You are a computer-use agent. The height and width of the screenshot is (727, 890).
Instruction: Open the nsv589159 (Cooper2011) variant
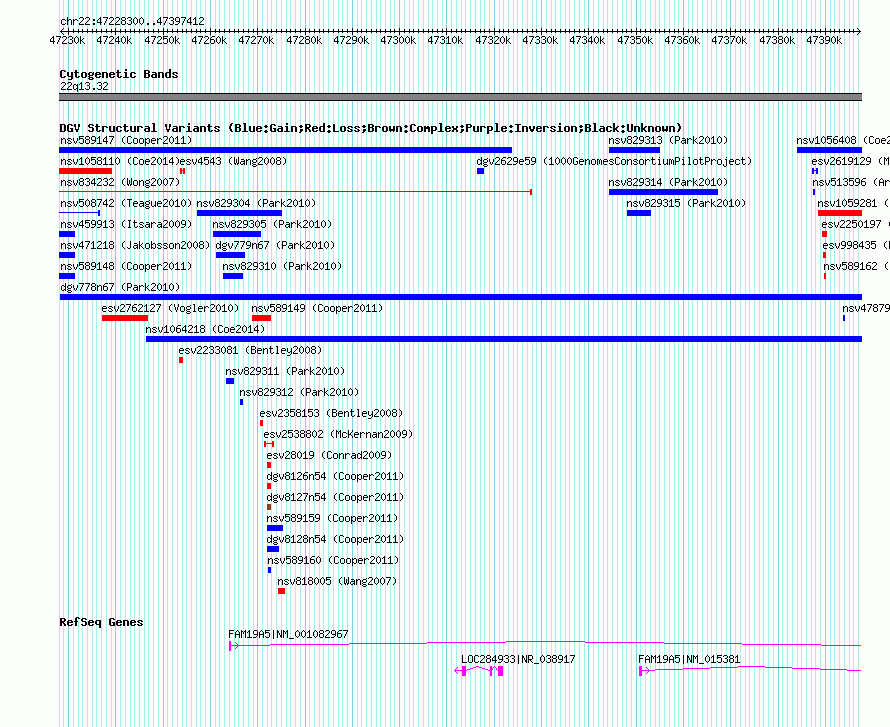333,518
